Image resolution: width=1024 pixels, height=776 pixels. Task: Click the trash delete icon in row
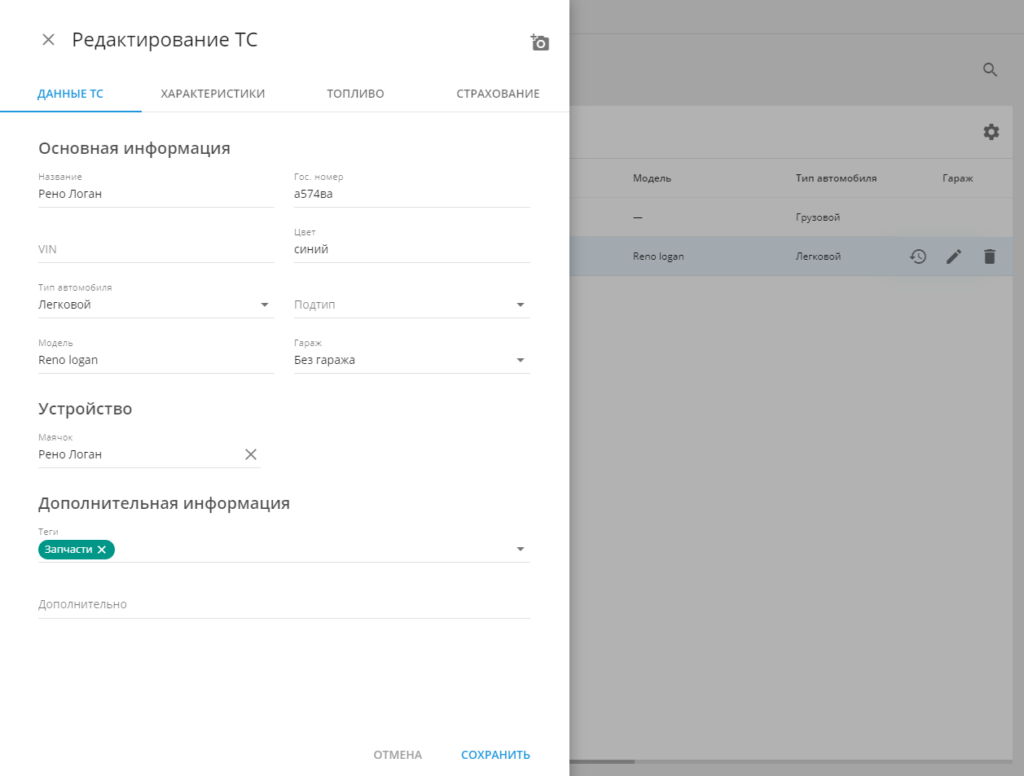coord(989,257)
